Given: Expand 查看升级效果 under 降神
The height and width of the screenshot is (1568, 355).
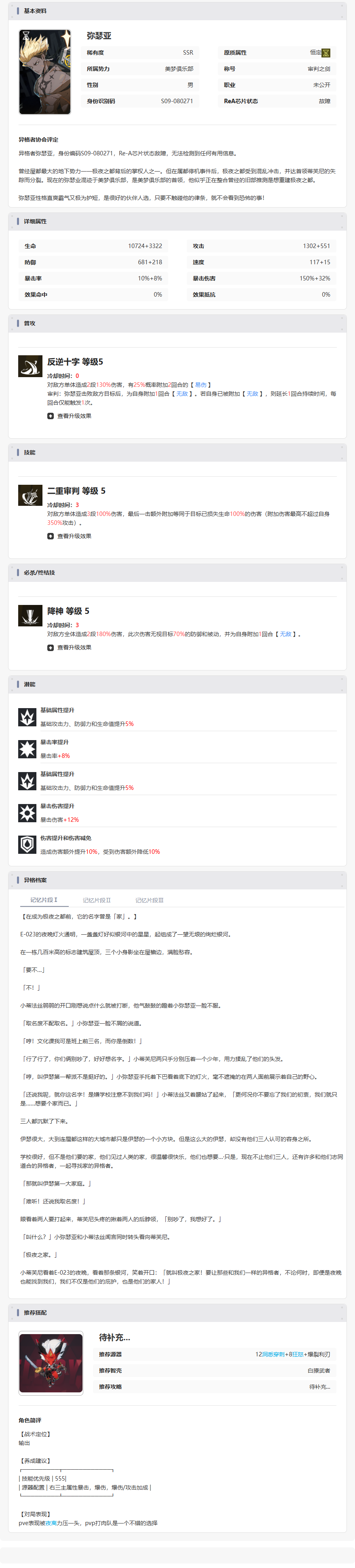Looking at the screenshot, I should [x=69, y=648].
